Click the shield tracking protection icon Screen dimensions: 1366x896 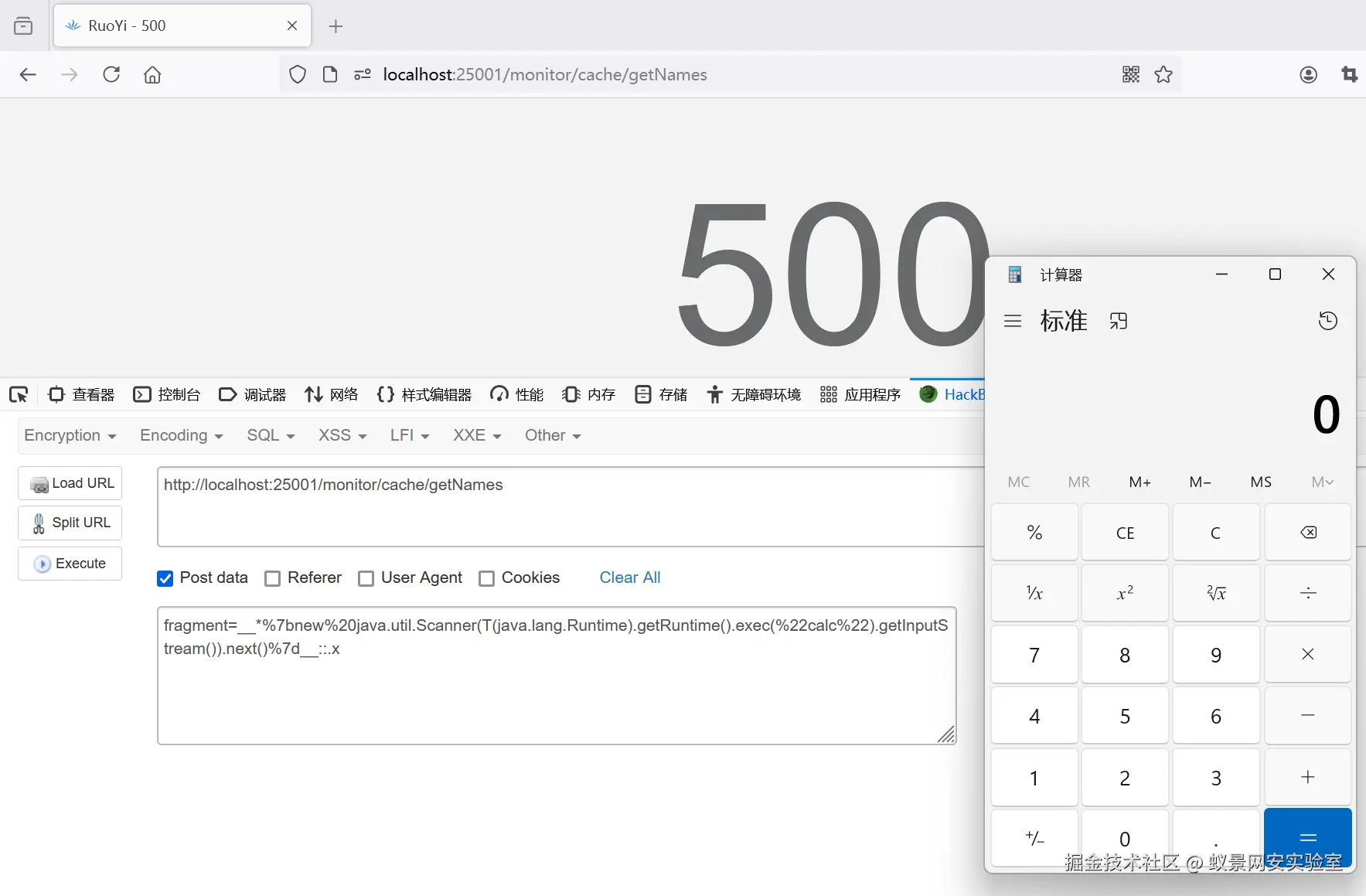point(298,74)
